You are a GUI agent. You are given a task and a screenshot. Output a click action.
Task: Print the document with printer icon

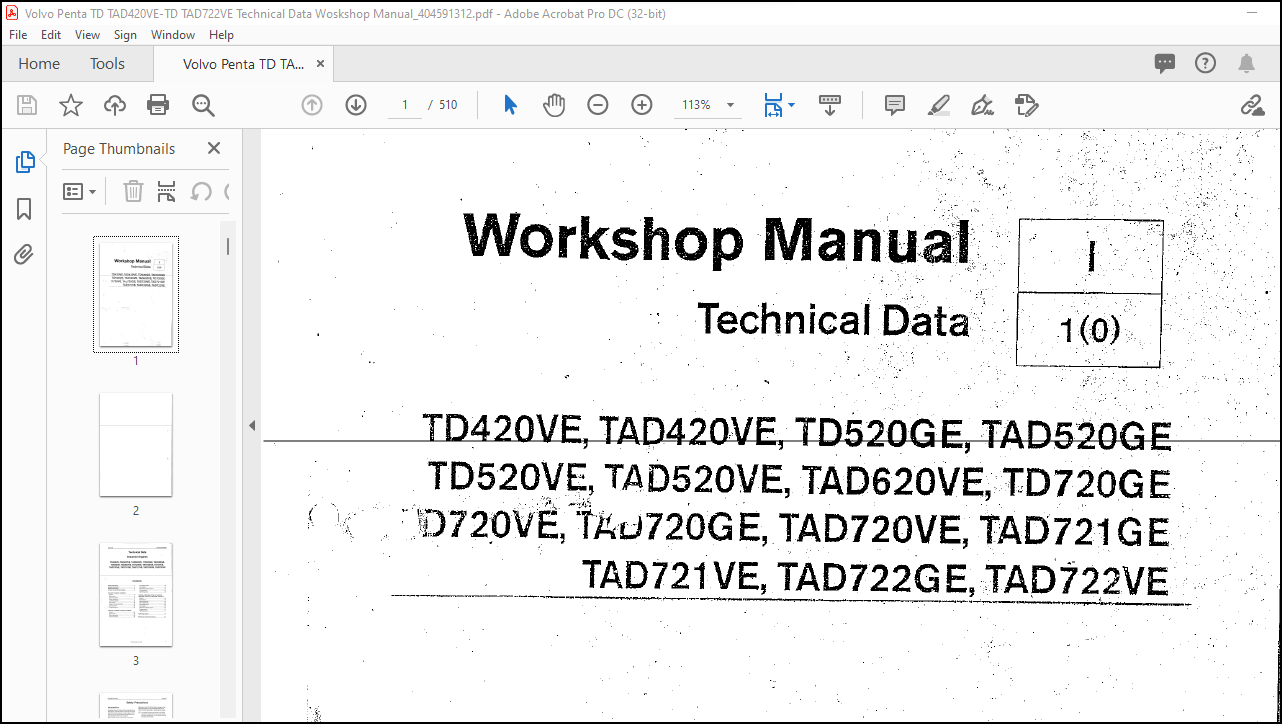[x=158, y=105]
